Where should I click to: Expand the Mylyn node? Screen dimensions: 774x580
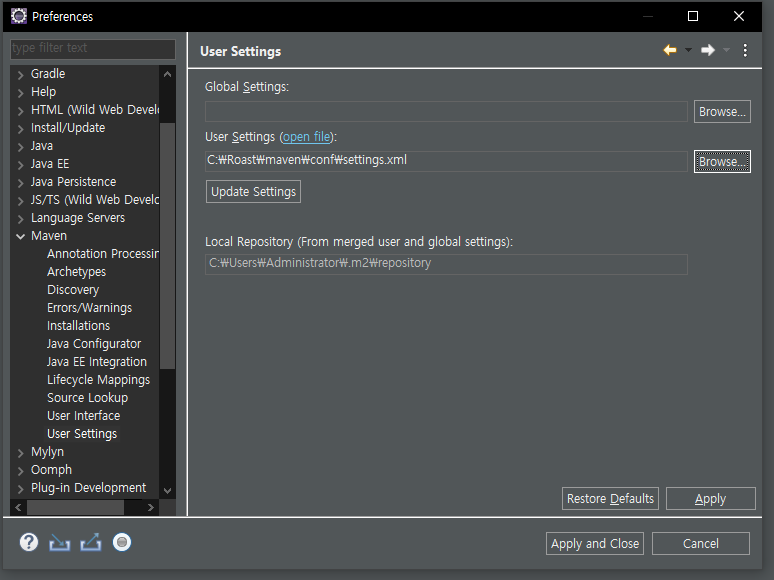tap(20, 453)
